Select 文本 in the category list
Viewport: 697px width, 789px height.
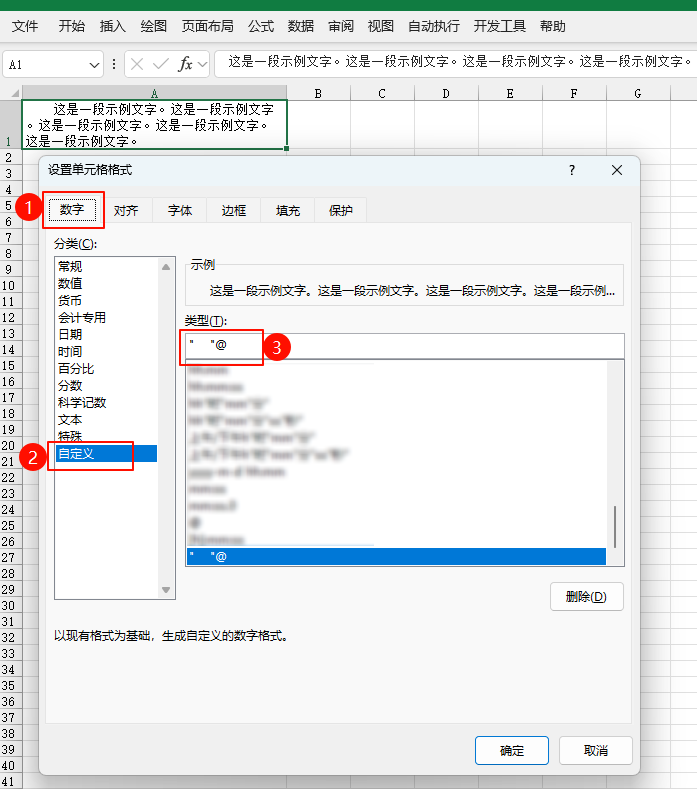(70, 420)
